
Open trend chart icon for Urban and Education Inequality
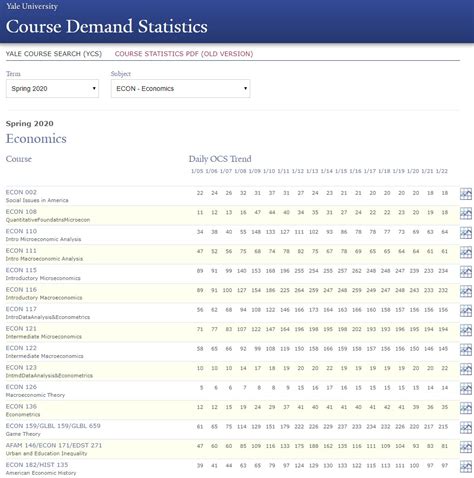tap(466, 447)
